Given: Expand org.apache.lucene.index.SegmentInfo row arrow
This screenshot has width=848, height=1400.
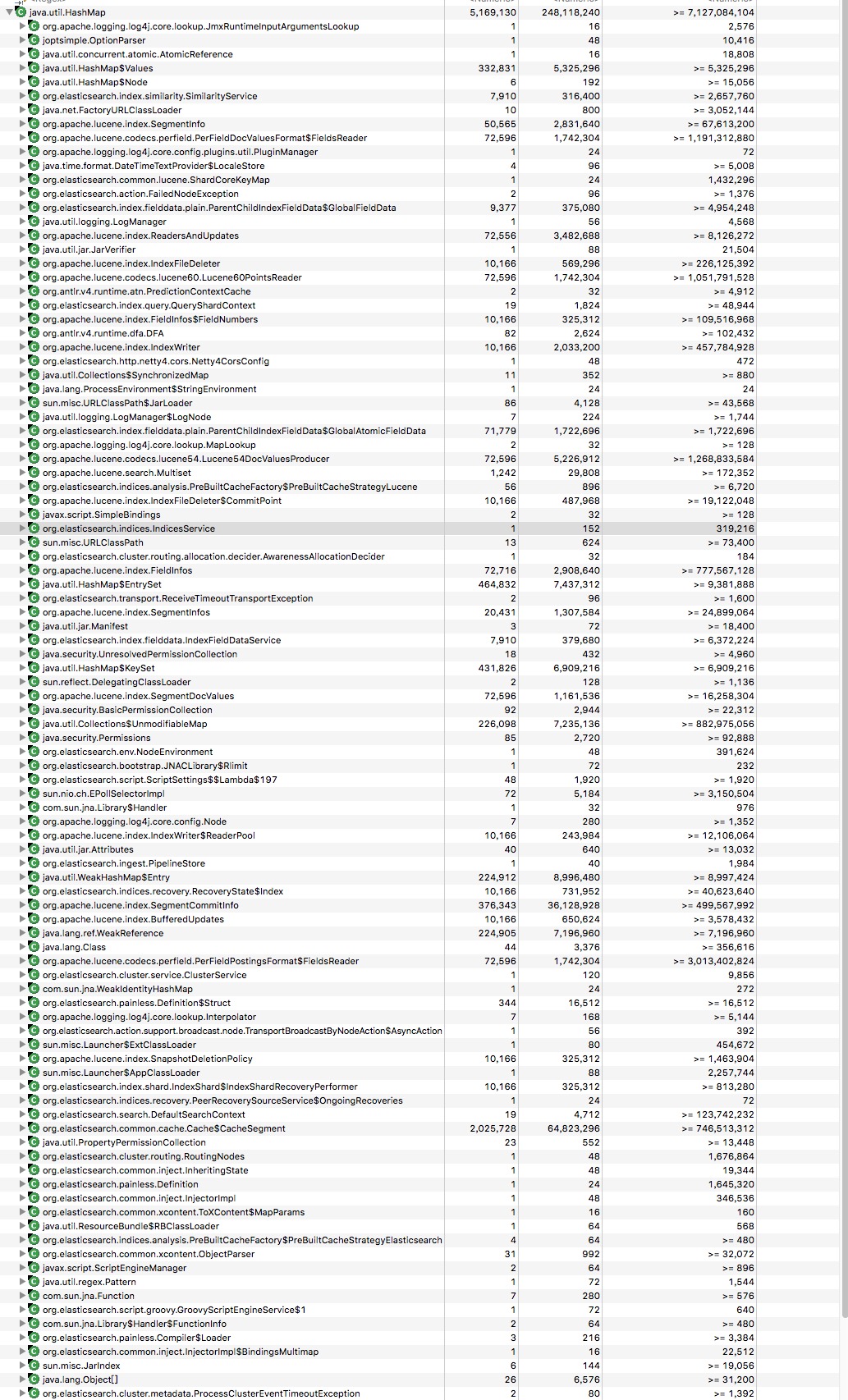Looking at the screenshot, I should click(22, 124).
